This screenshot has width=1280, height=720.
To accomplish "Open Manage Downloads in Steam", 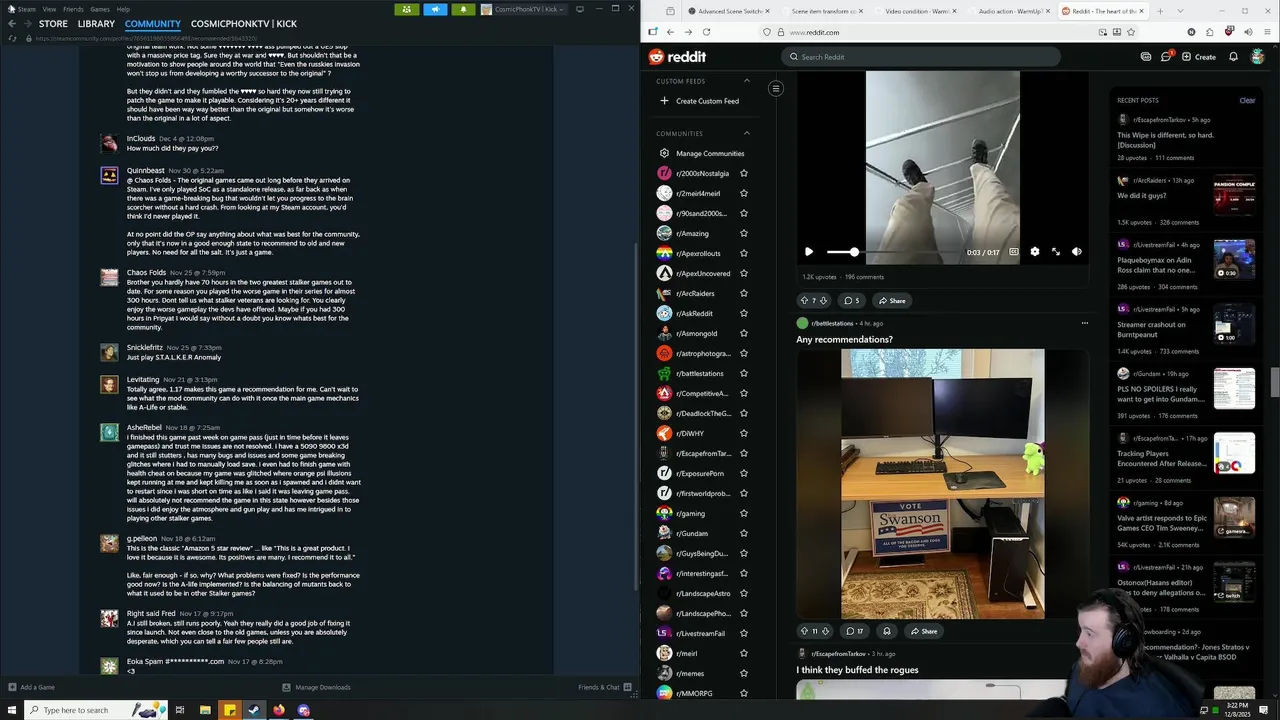I will pyautogui.click(x=316, y=687).
